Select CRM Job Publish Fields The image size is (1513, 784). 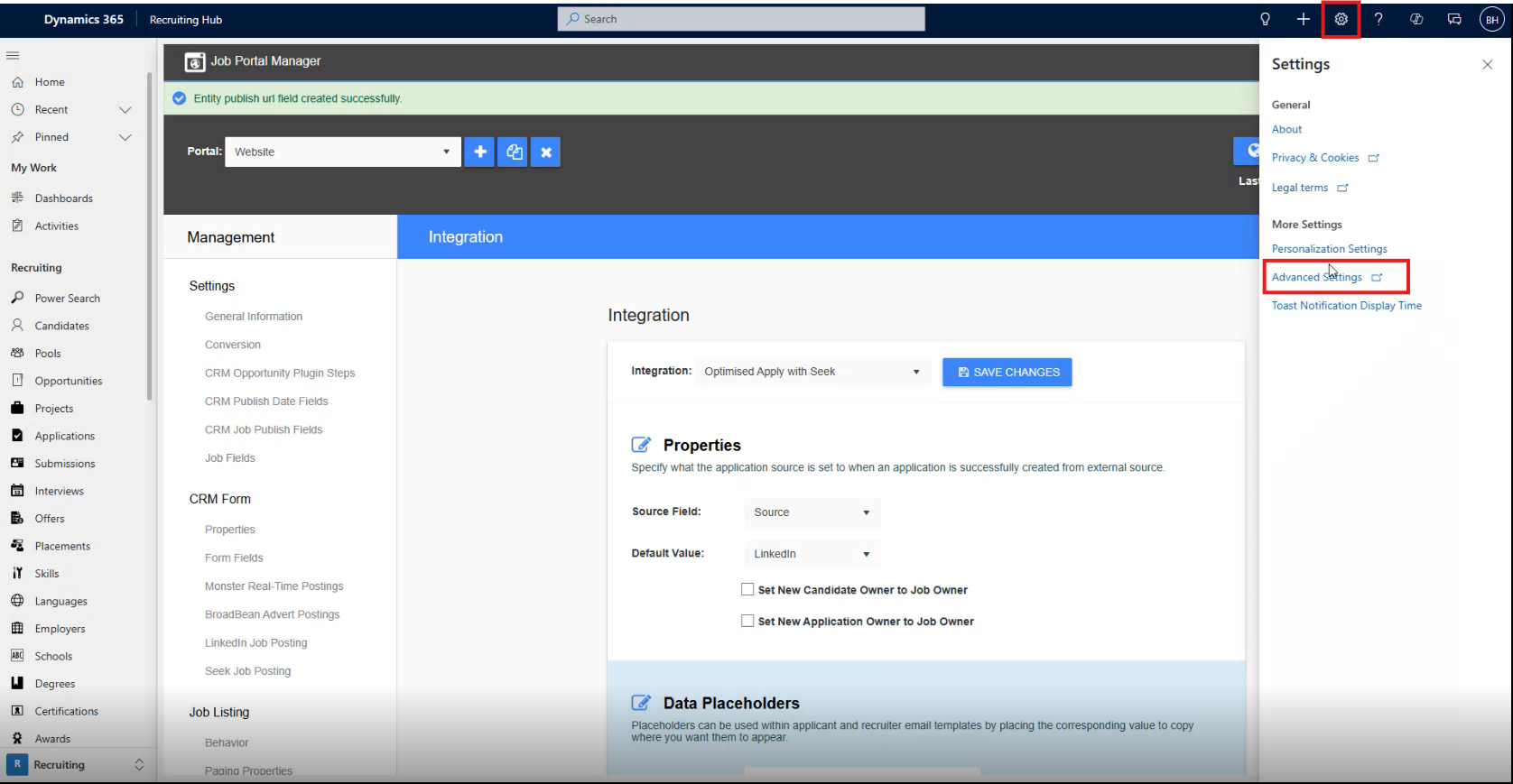pos(264,429)
